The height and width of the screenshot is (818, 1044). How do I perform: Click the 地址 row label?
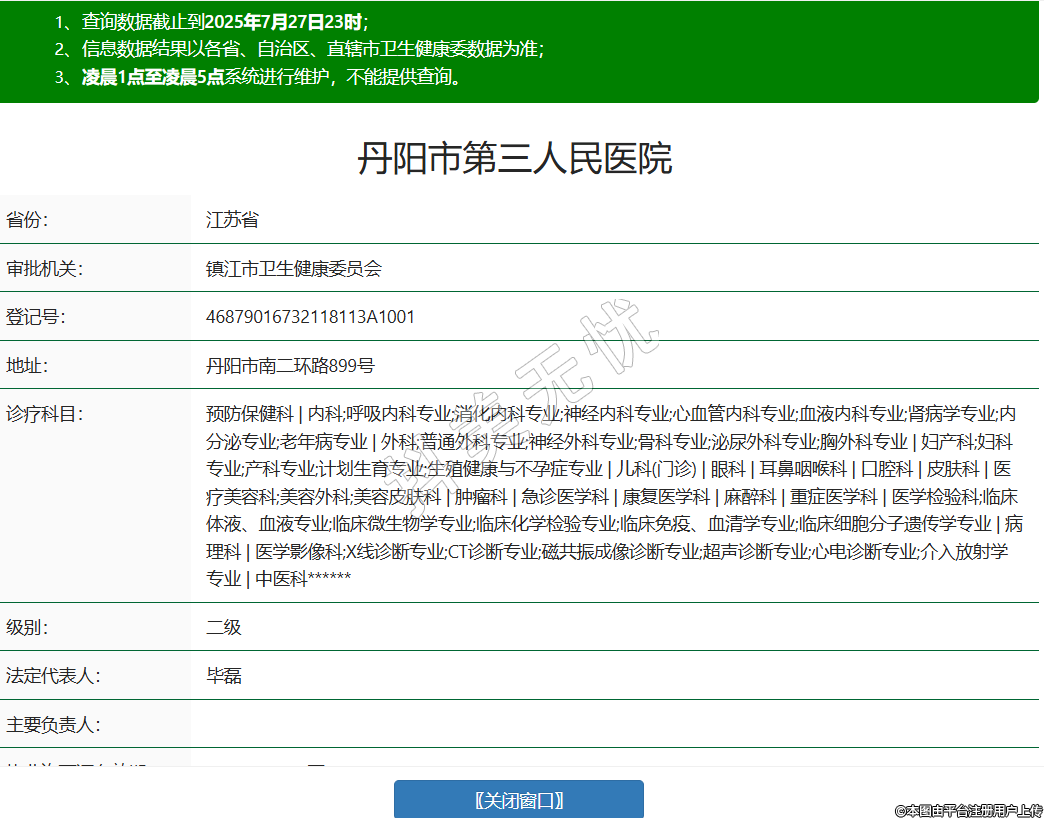(27, 366)
